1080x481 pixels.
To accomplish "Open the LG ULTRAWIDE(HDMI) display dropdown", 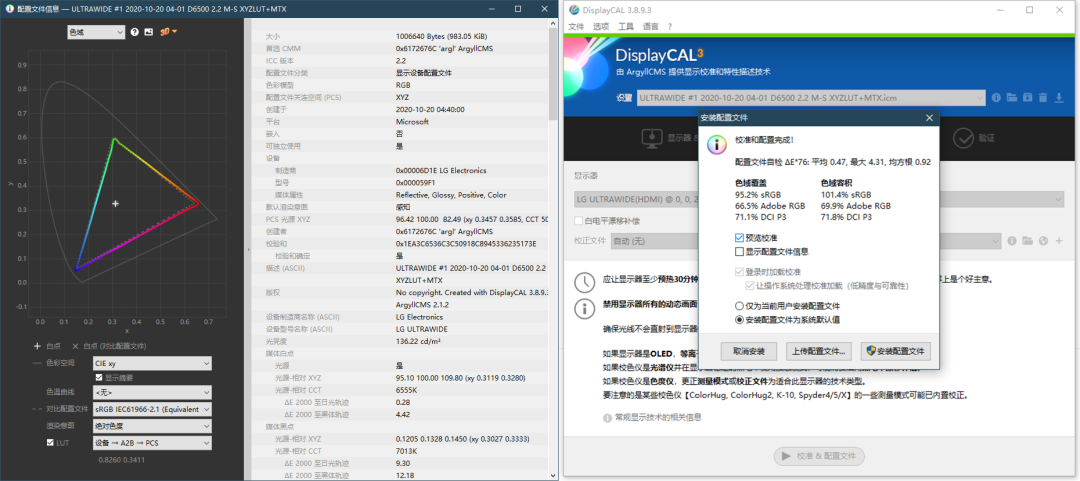I will (x=819, y=201).
